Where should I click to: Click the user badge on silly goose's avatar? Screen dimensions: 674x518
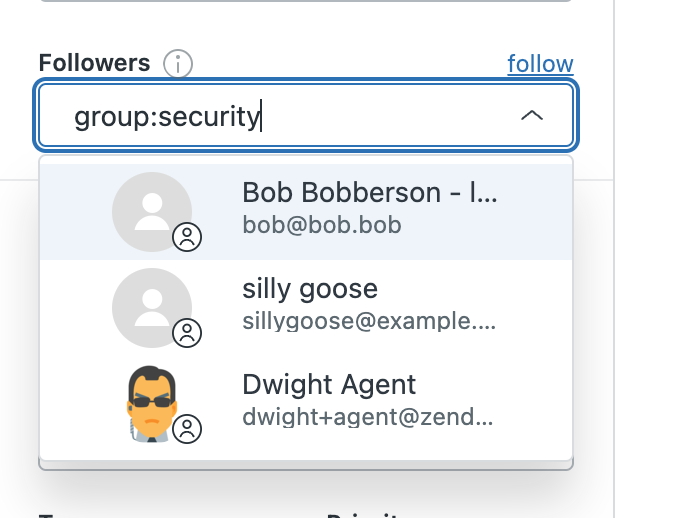click(187, 333)
